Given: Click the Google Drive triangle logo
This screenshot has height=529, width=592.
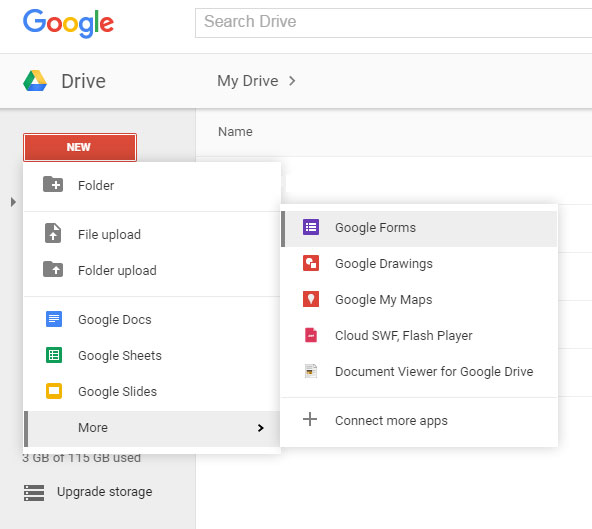Looking at the screenshot, I should [x=35, y=81].
